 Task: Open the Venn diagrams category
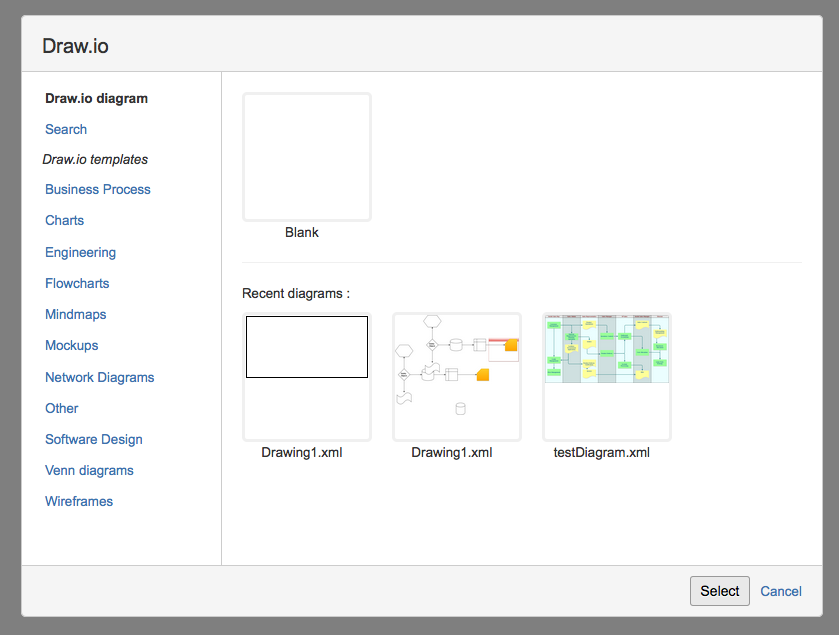coord(89,470)
